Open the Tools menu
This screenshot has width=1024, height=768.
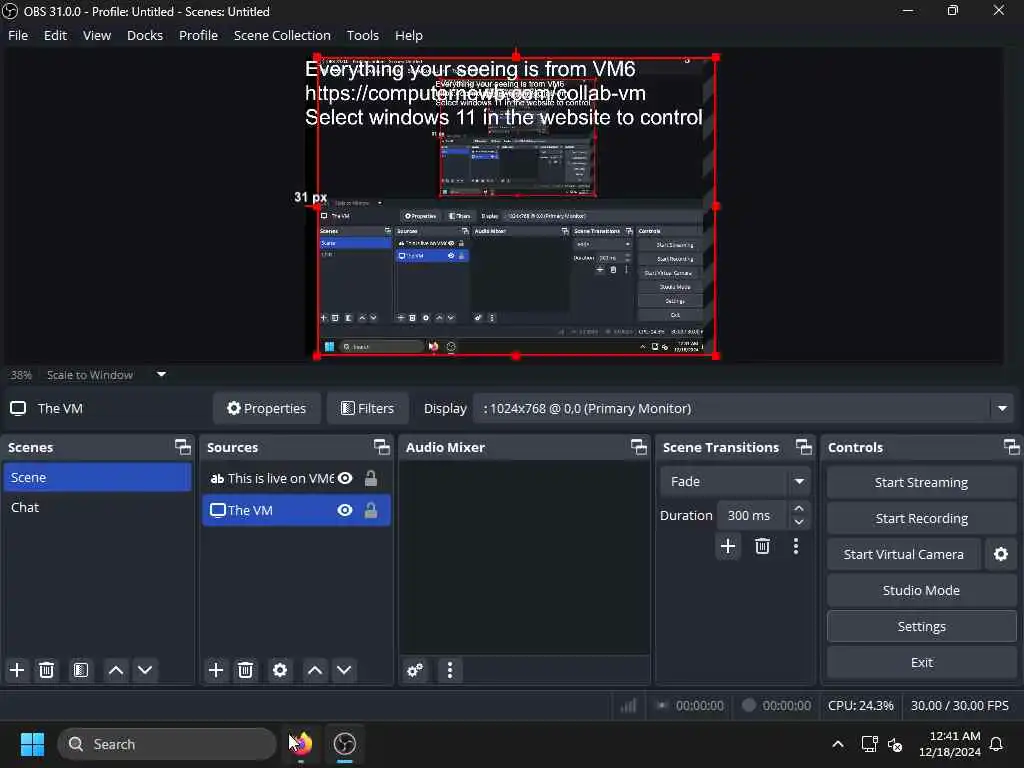click(362, 35)
